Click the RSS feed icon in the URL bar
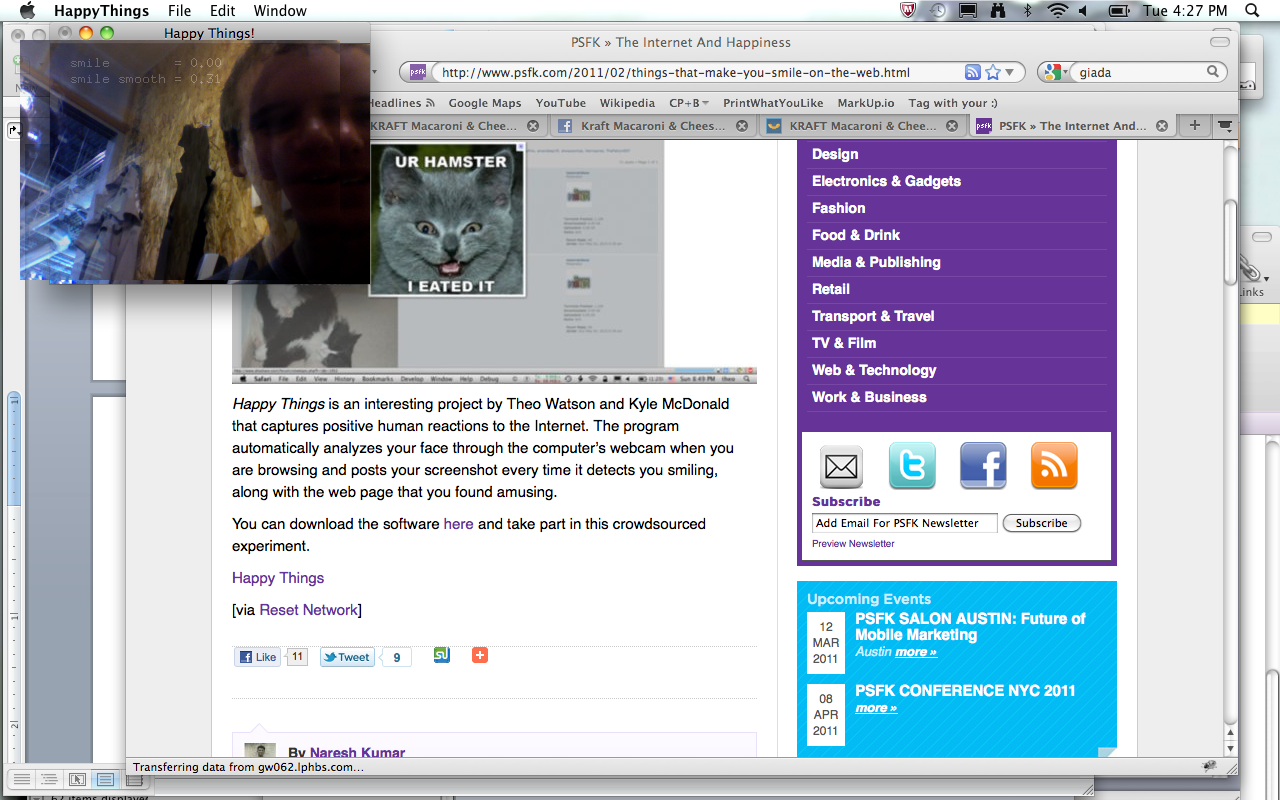The width and height of the screenshot is (1280, 800). pyautogui.click(x=972, y=72)
